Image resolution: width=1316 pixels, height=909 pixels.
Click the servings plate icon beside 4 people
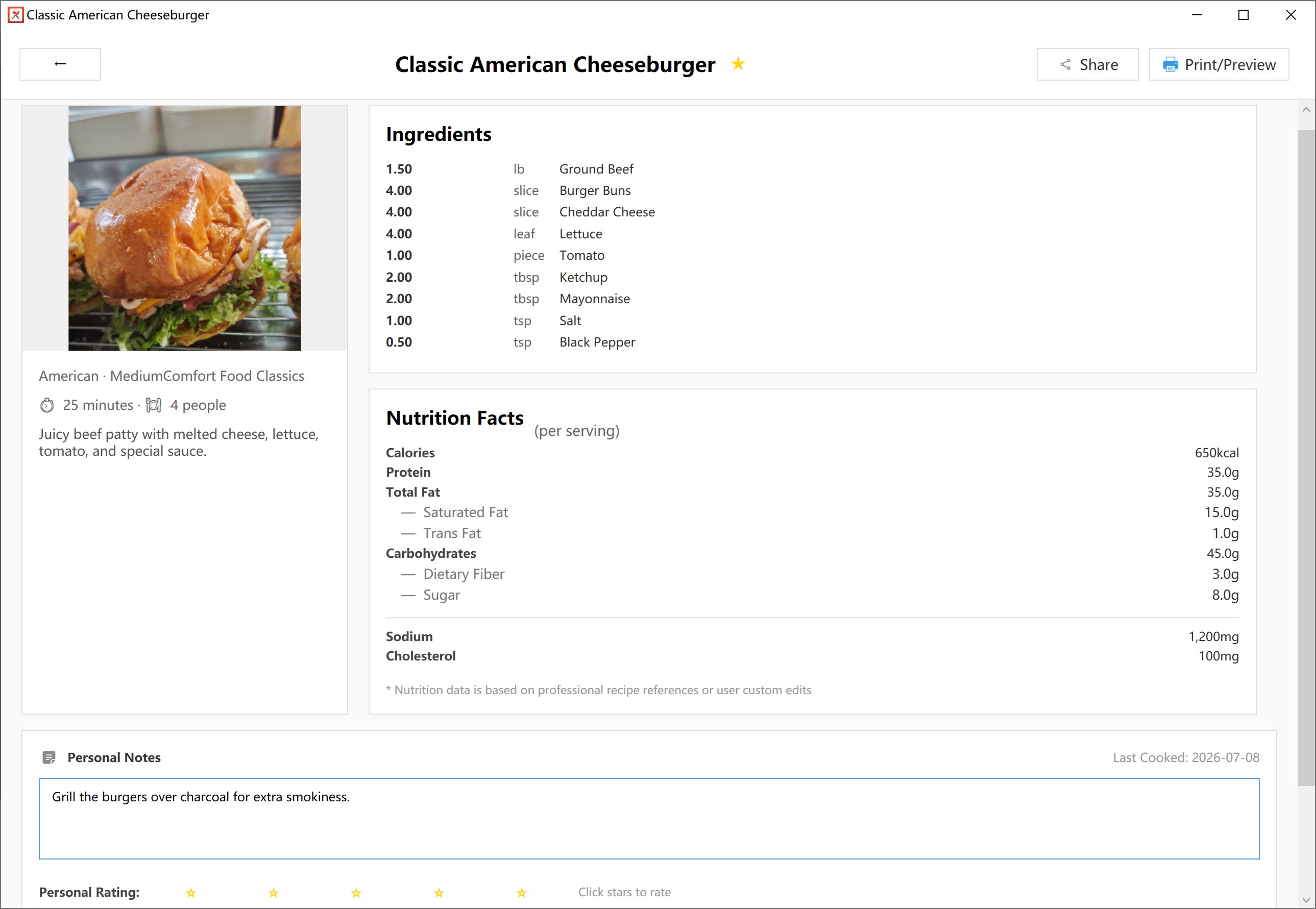154,405
